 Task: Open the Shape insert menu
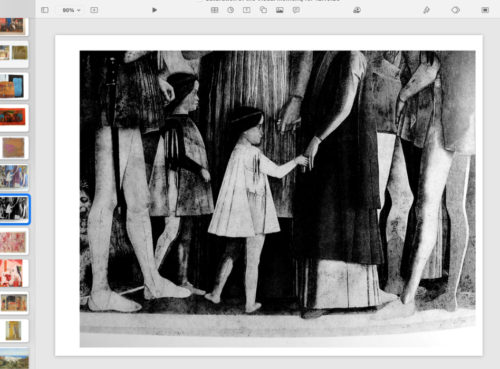(263, 10)
